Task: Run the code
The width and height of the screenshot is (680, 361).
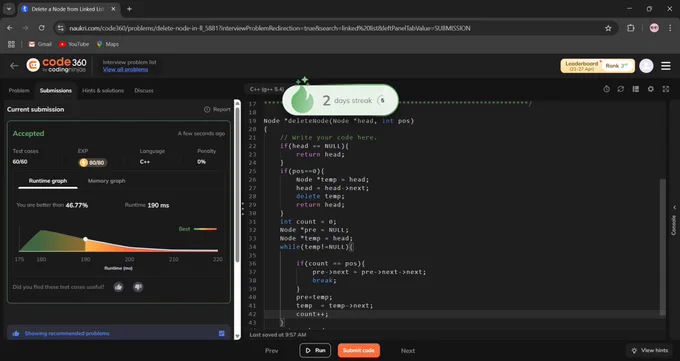Action: coord(315,351)
